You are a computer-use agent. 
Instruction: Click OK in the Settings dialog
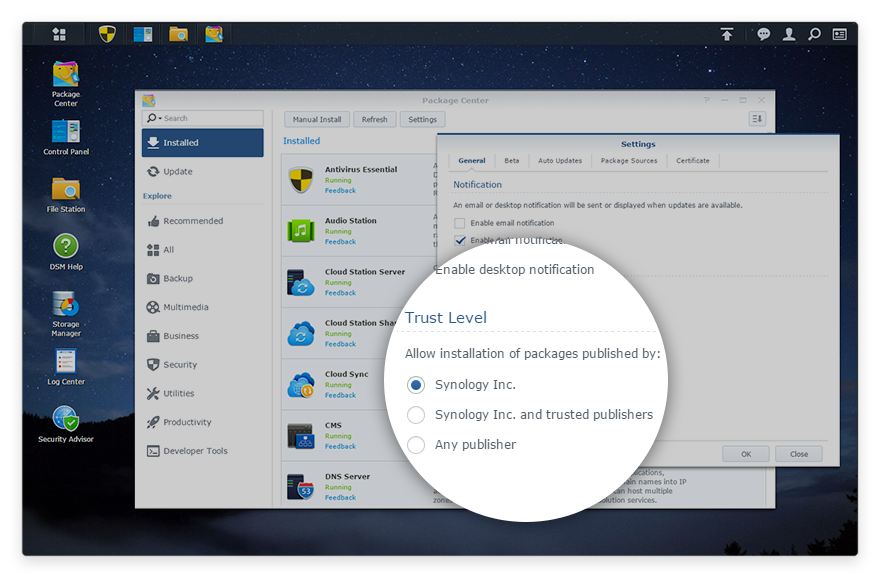click(x=746, y=454)
